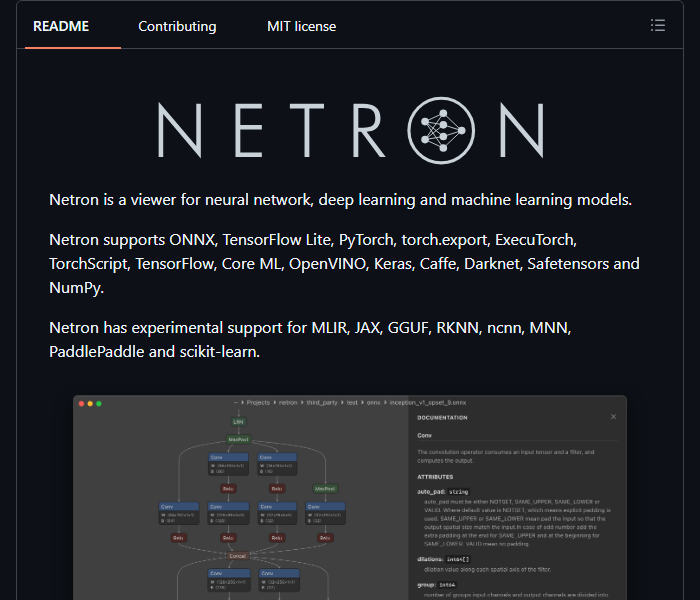Click the 'third_party' breadcrumb in screenshot title

click(x=322, y=403)
